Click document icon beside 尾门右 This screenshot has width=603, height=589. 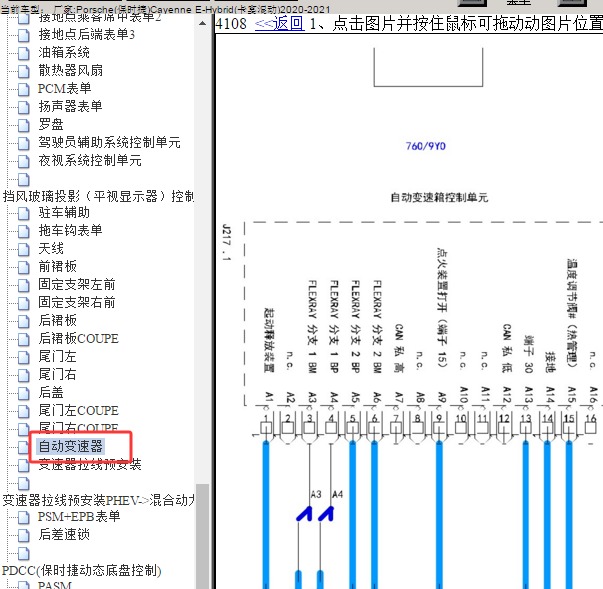click(x=23, y=375)
